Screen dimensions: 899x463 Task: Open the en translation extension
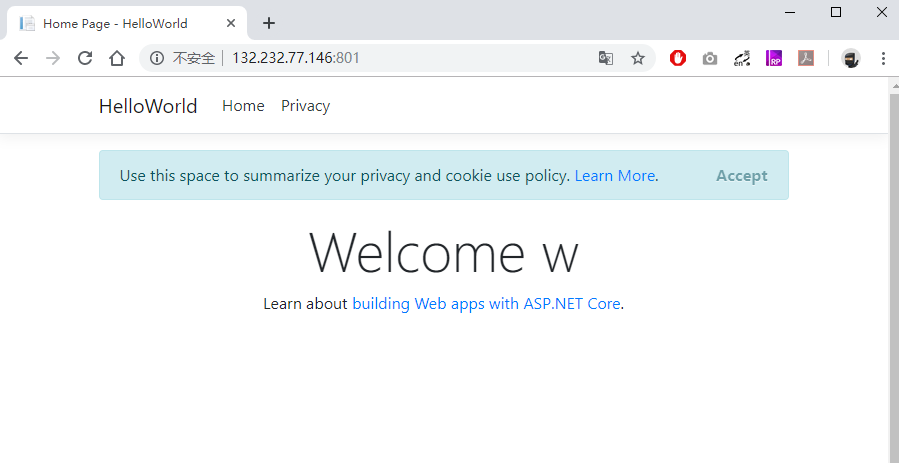click(x=742, y=58)
